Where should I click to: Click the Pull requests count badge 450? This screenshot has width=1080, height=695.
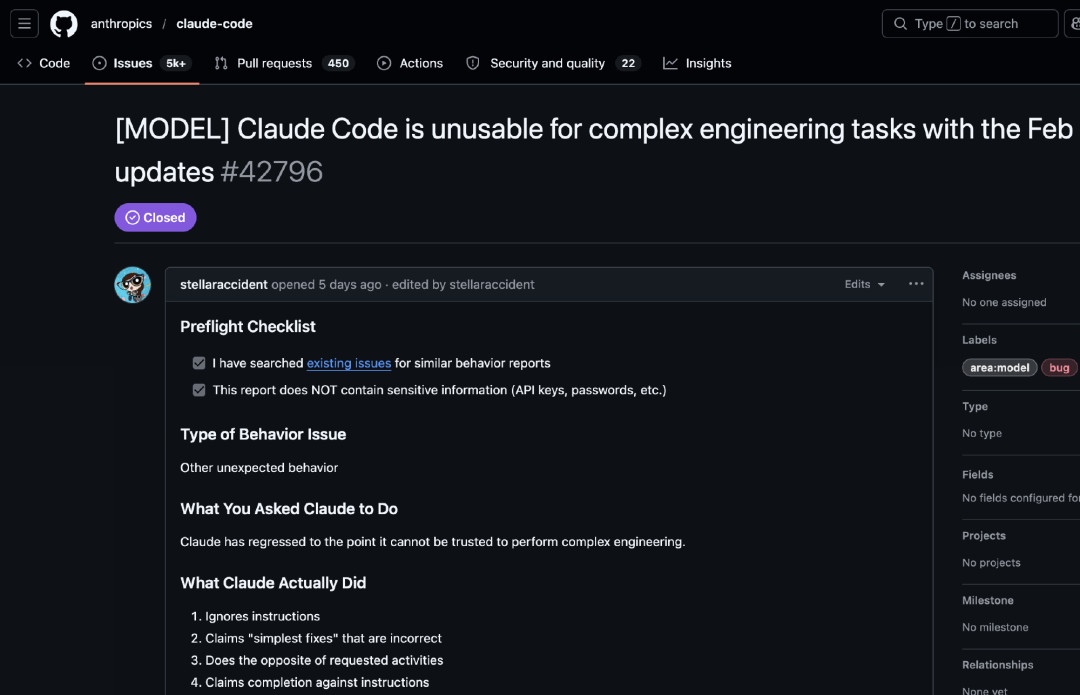point(338,63)
